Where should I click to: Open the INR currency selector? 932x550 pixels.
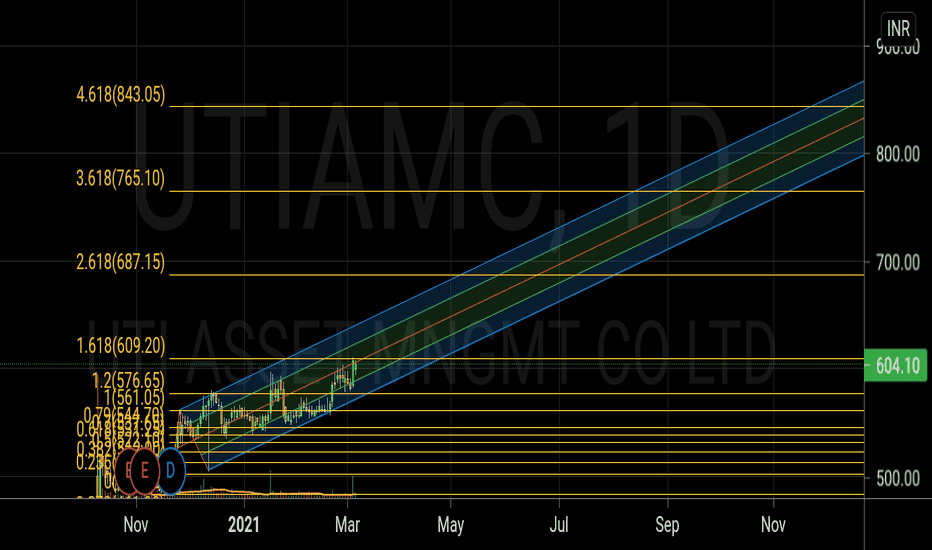pyautogui.click(x=898, y=28)
